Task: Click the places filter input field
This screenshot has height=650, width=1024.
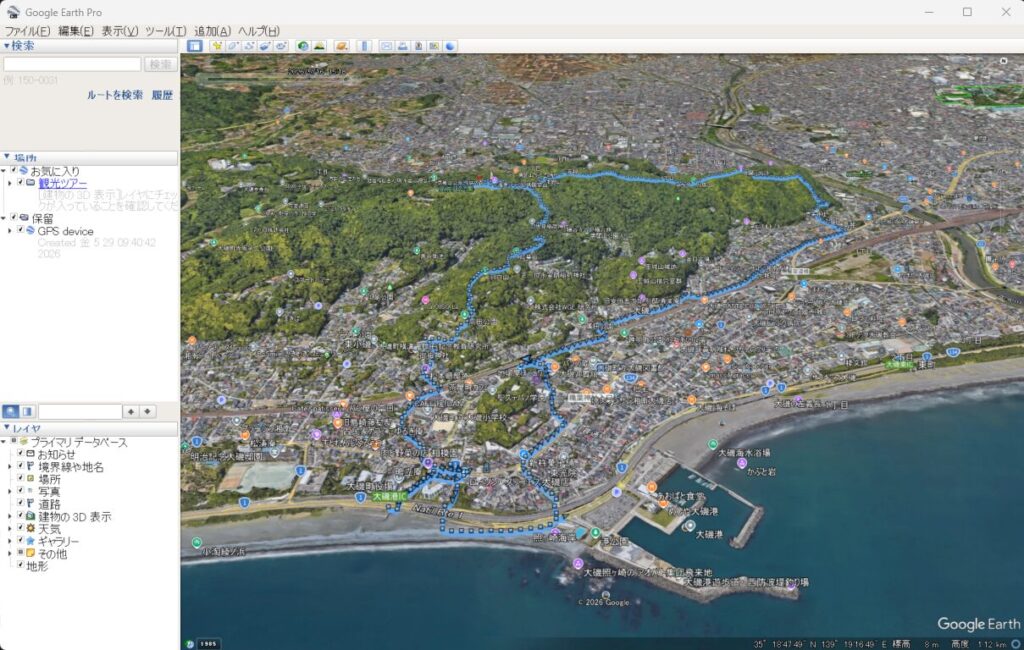Action: coord(80,412)
